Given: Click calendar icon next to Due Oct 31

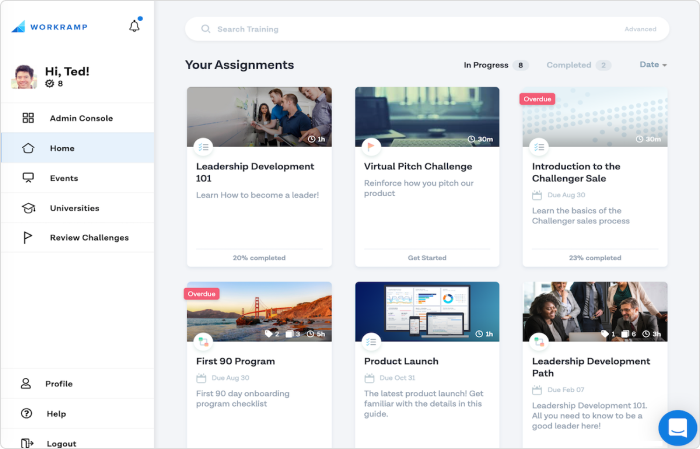Looking at the screenshot, I should [369, 378].
